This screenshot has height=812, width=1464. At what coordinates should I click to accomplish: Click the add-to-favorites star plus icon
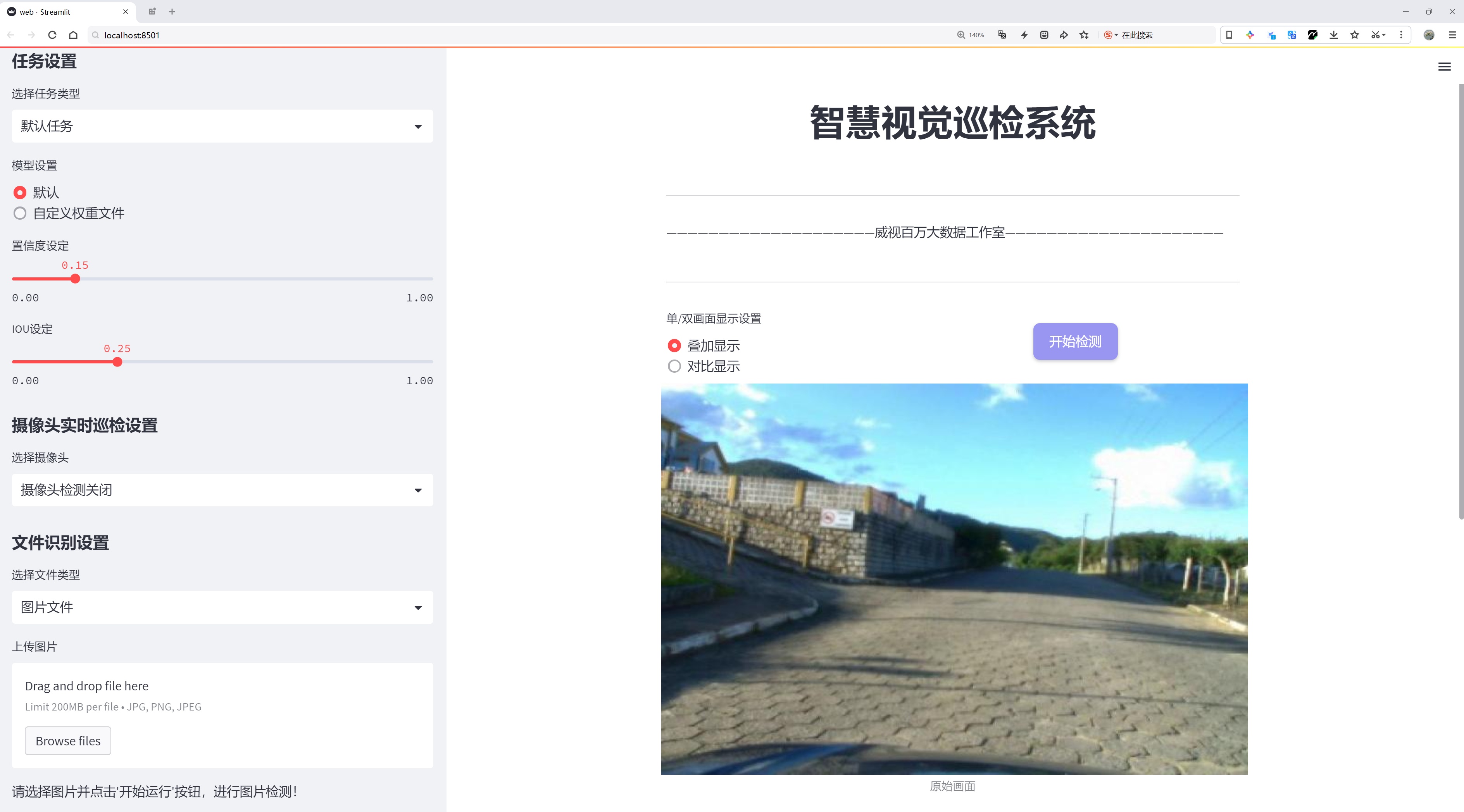click(1084, 35)
